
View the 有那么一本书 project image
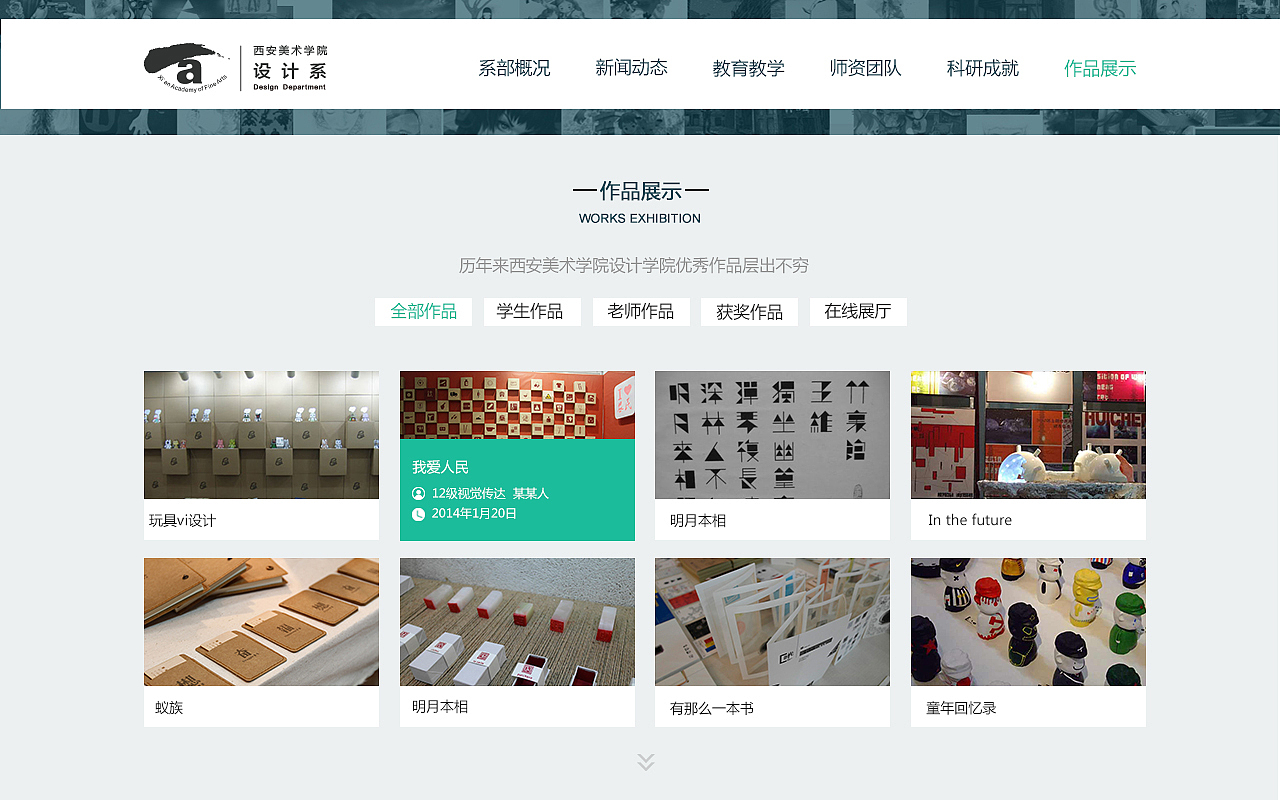pos(772,622)
